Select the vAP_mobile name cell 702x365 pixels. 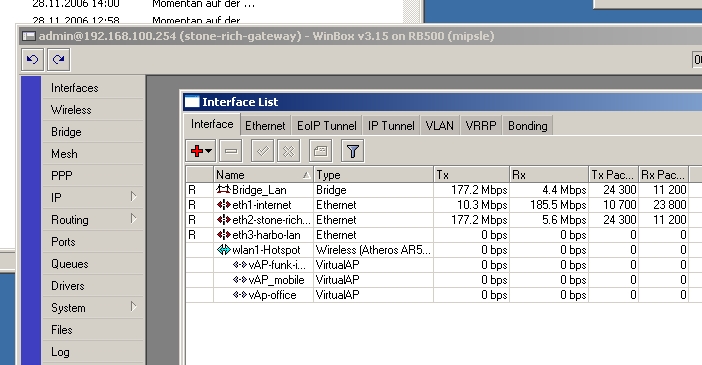[263, 280]
